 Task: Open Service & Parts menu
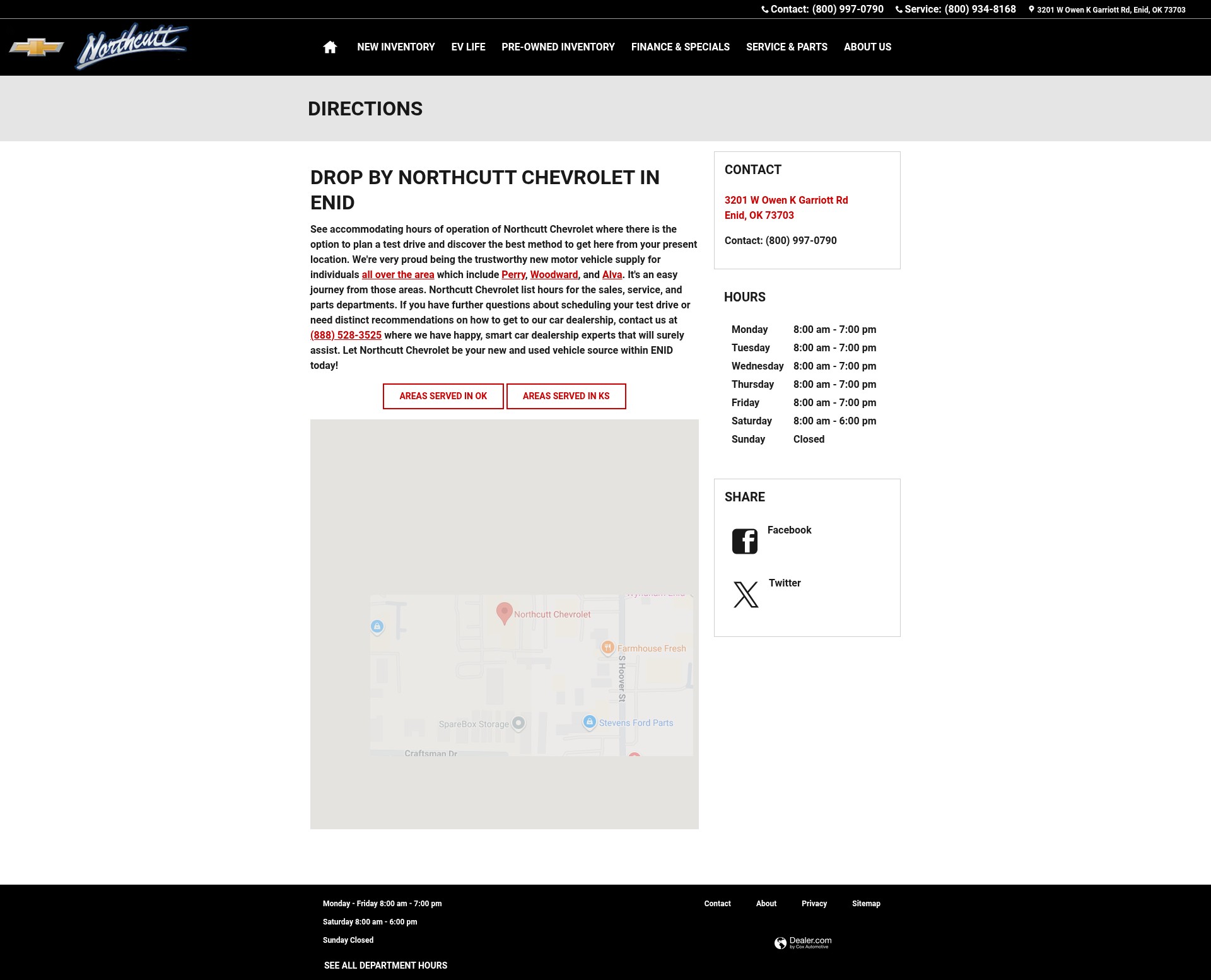click(x=787, y=47)
